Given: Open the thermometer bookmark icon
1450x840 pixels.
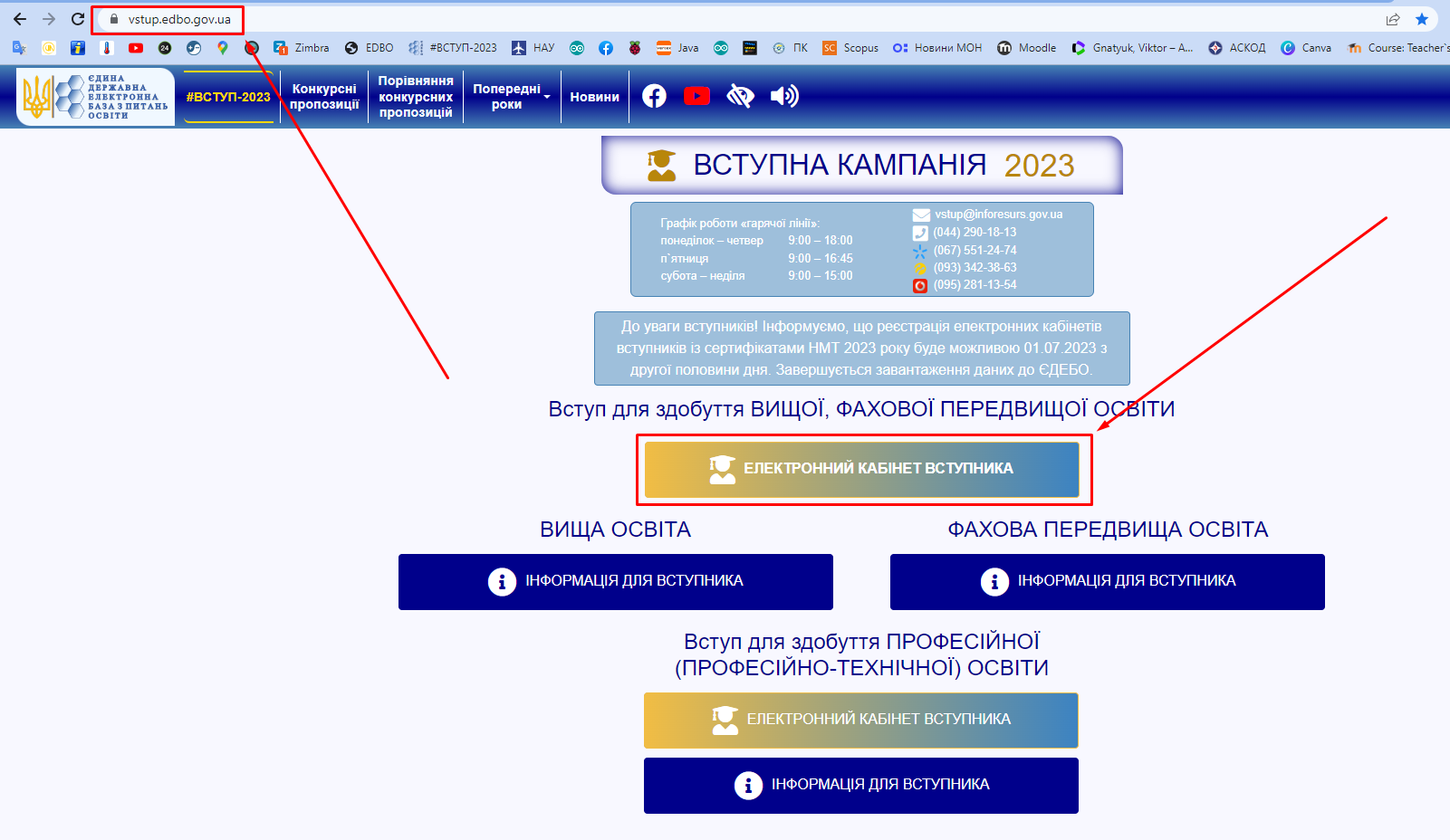Looking at the screenshot, I should click(107, 48).
